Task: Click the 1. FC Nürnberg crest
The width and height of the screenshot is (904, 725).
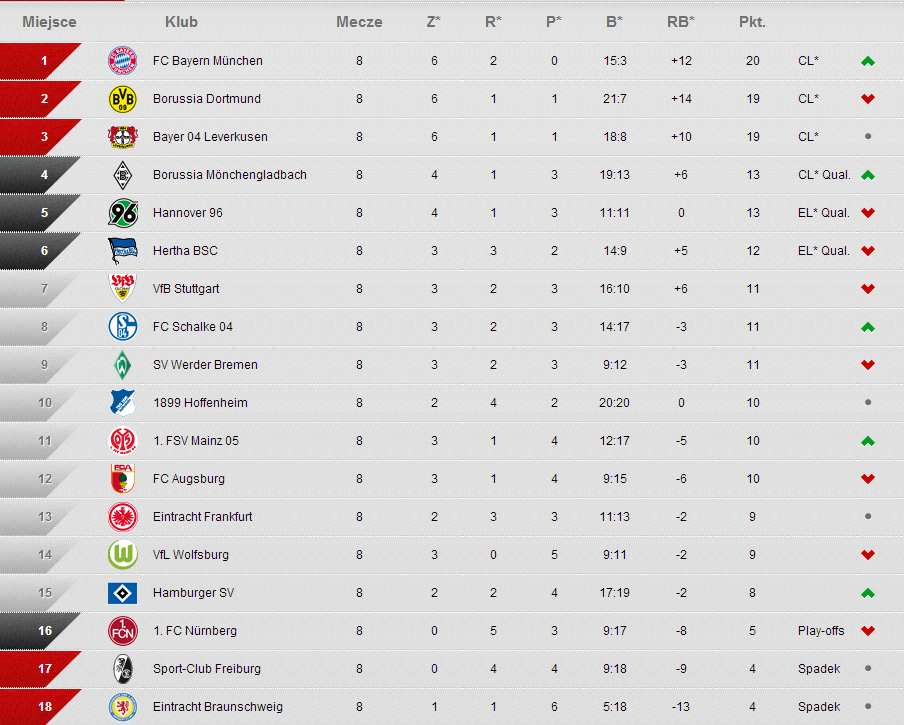Action: tap(122, 630)
